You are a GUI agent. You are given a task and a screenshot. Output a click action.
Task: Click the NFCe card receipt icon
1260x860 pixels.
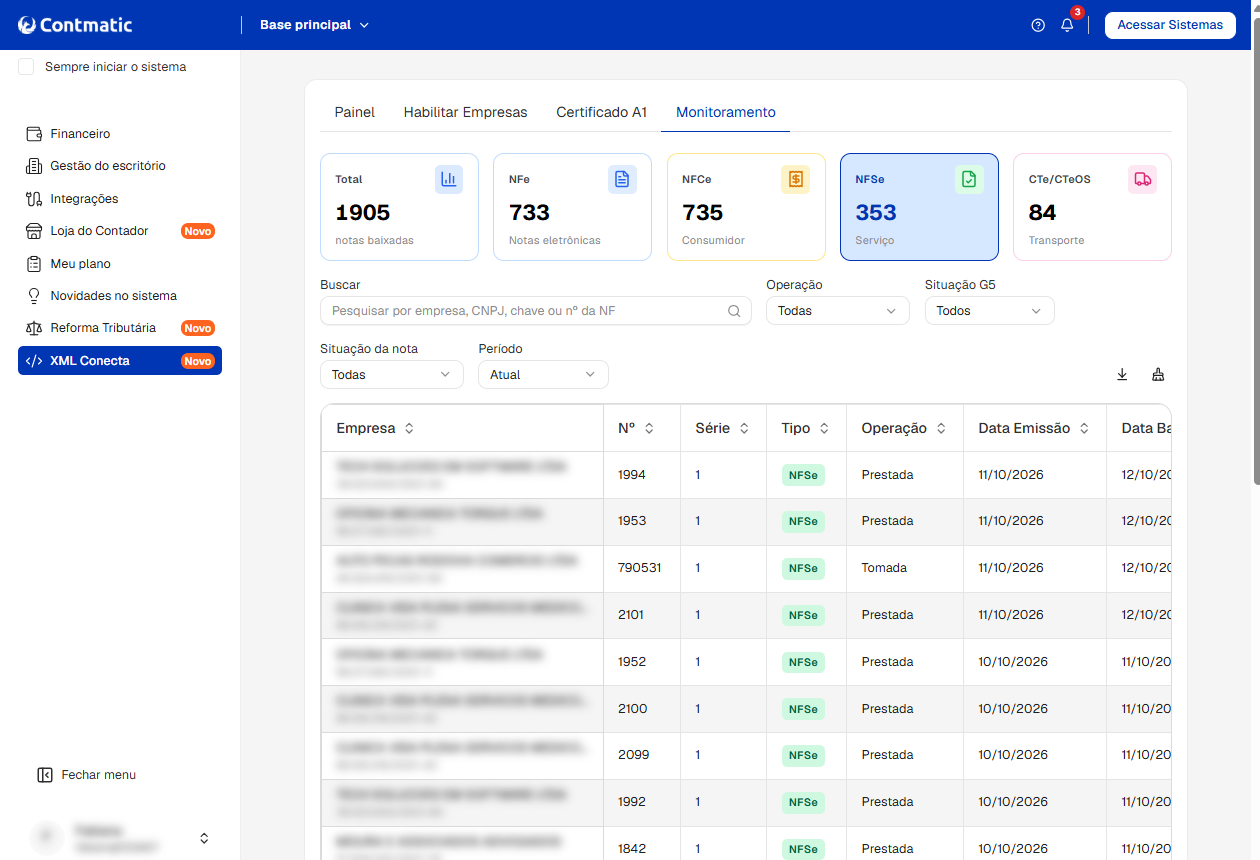point(795,179)
